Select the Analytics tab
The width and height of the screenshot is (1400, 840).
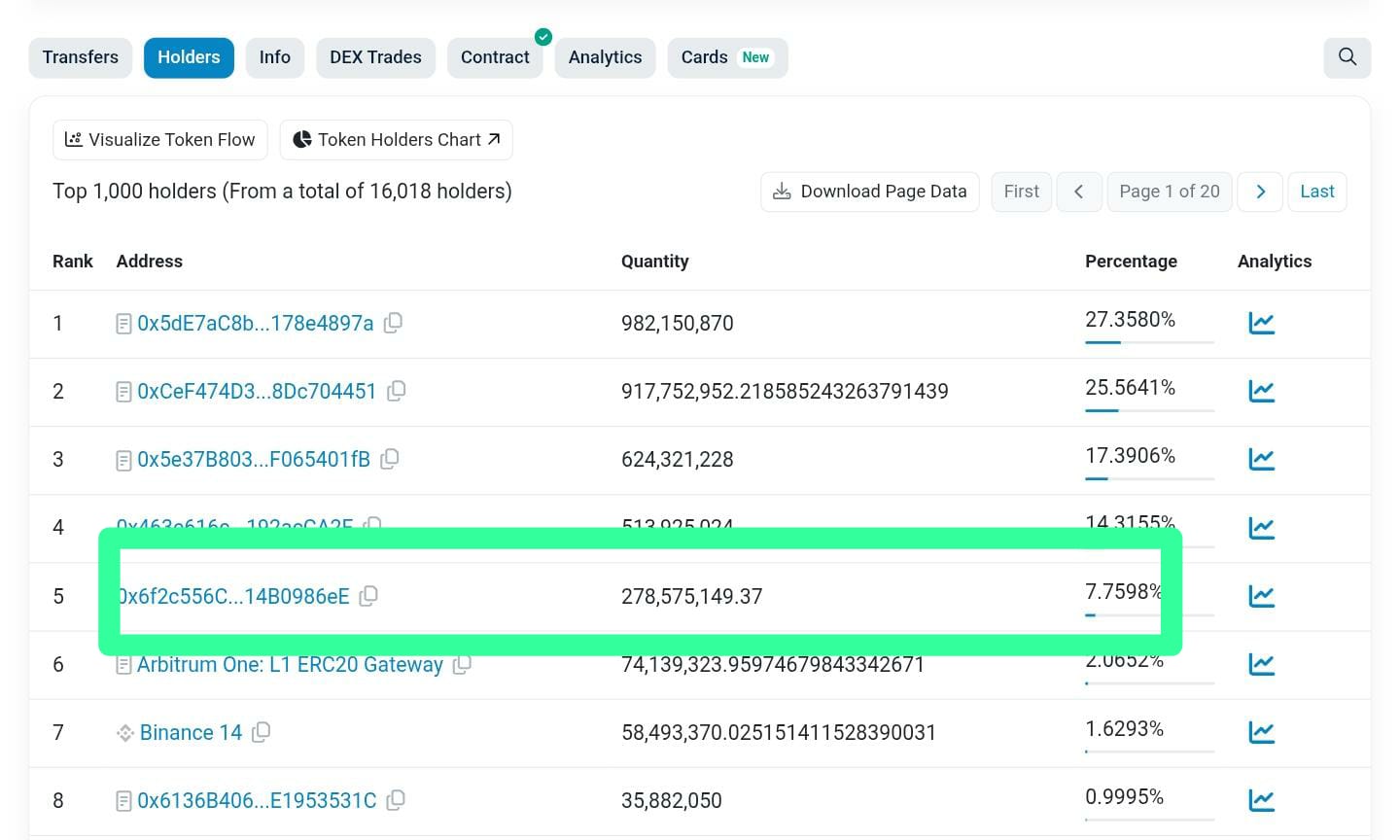(x=605, y=57)
